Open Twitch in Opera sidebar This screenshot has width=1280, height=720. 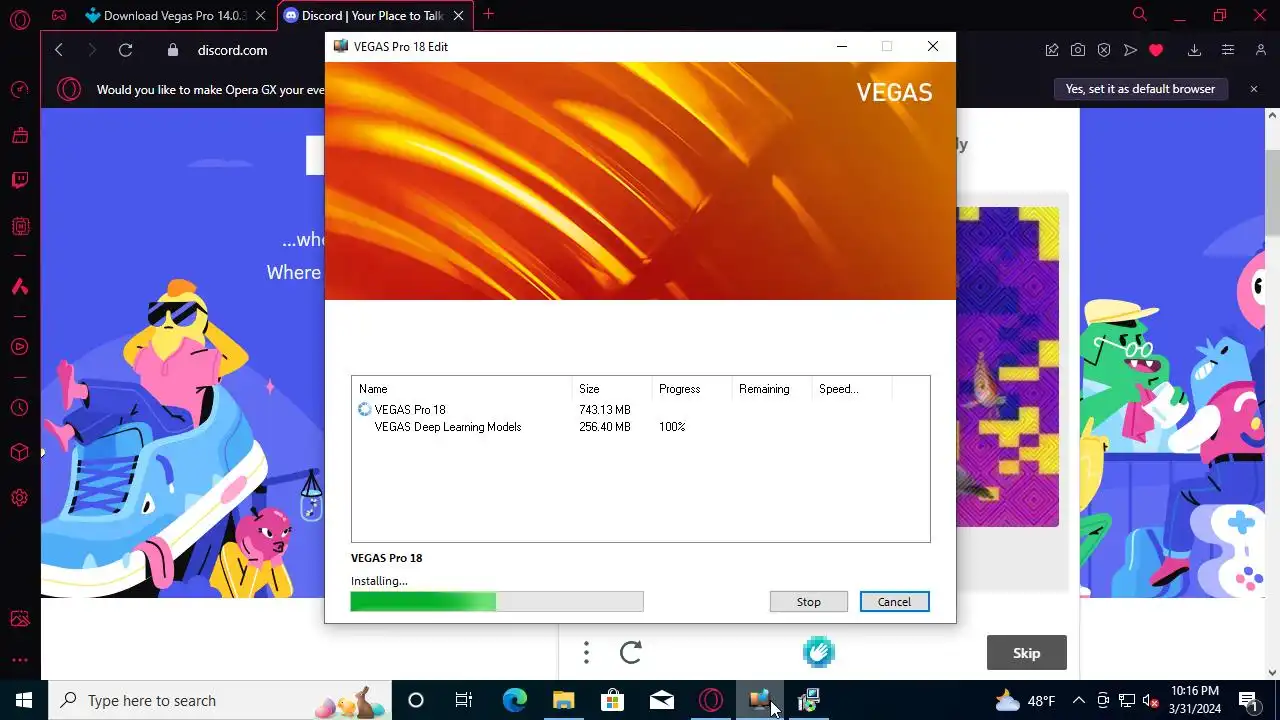click(20, 181)
